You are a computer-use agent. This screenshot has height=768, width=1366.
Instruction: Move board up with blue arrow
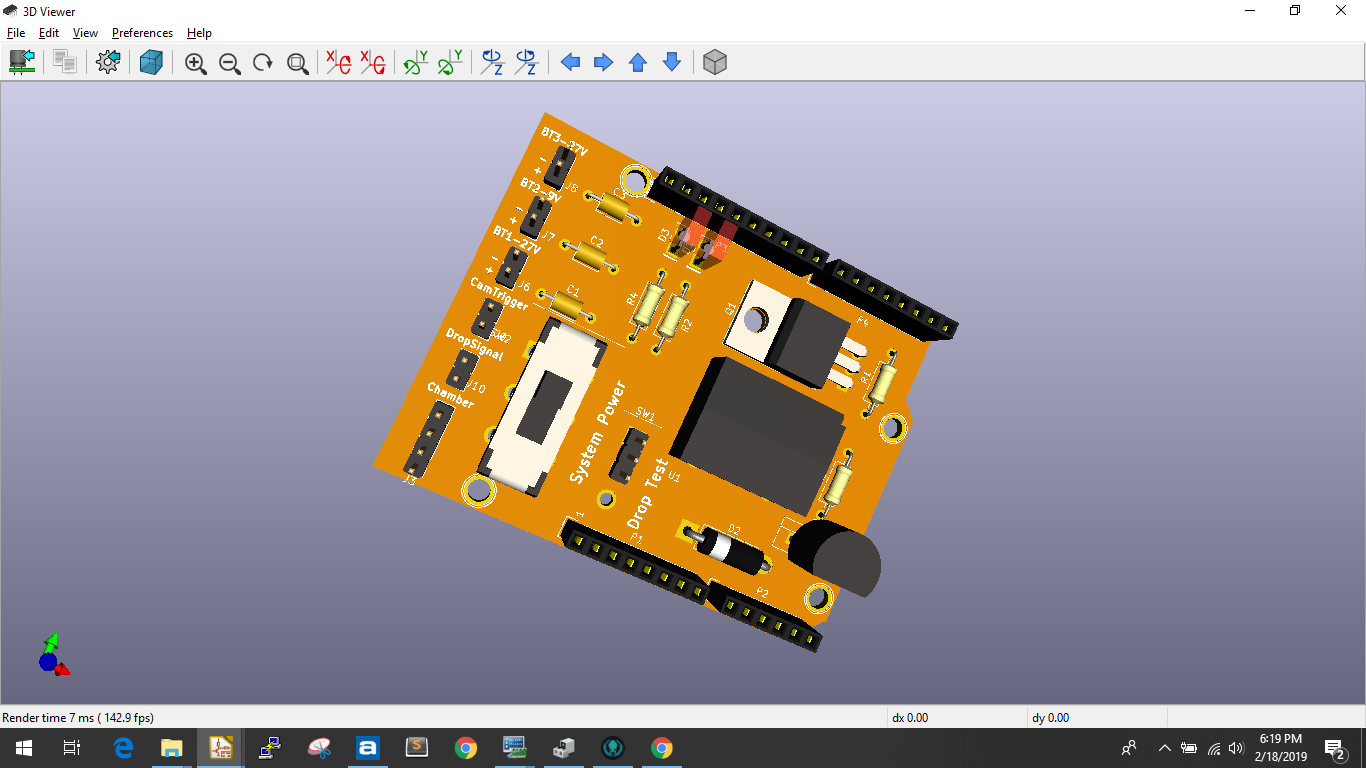click(x=638, y=62)
